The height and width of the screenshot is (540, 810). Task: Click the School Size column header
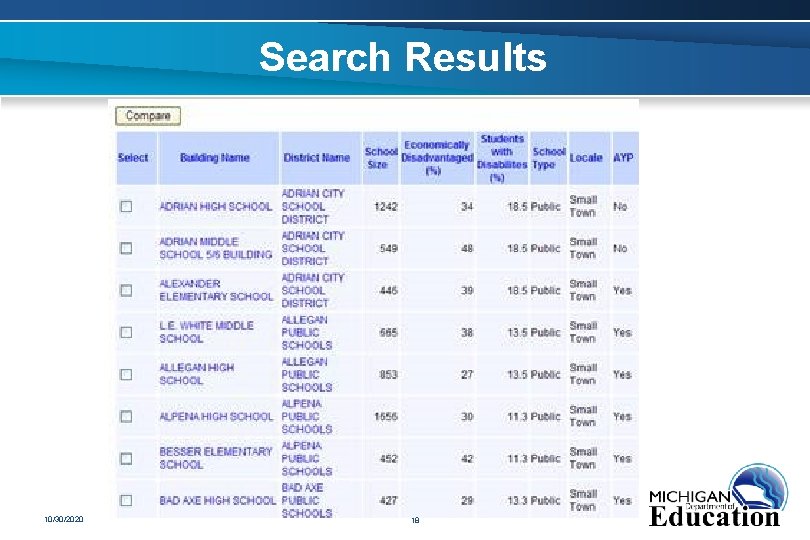(380, 158)
